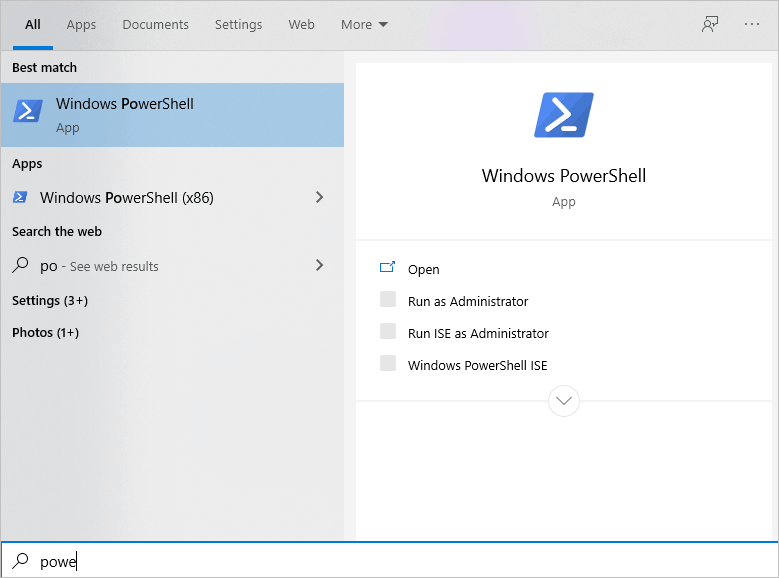Open the three-dots options menu

click(752, 24)
